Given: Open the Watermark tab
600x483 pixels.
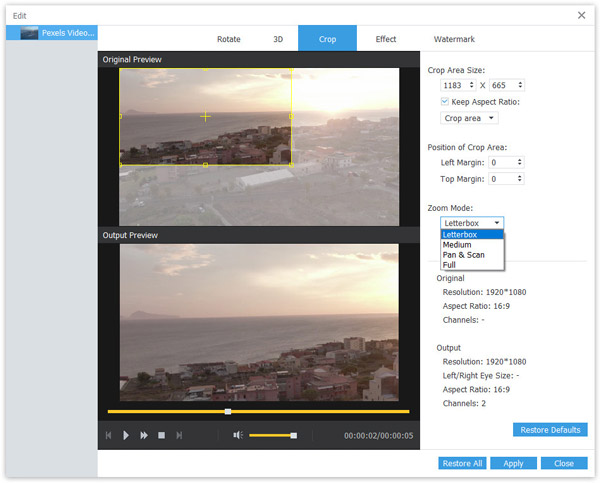Looking at the screenshot, I should 454,39.
